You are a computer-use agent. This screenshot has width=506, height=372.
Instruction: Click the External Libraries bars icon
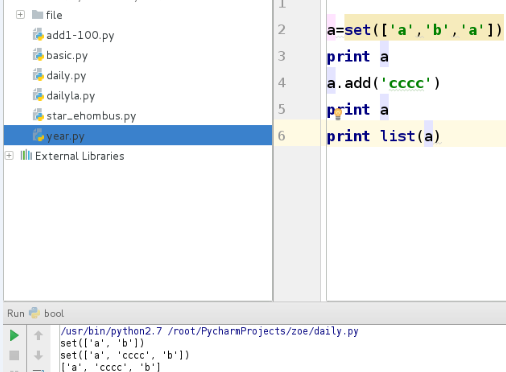(x=26, y=155)
